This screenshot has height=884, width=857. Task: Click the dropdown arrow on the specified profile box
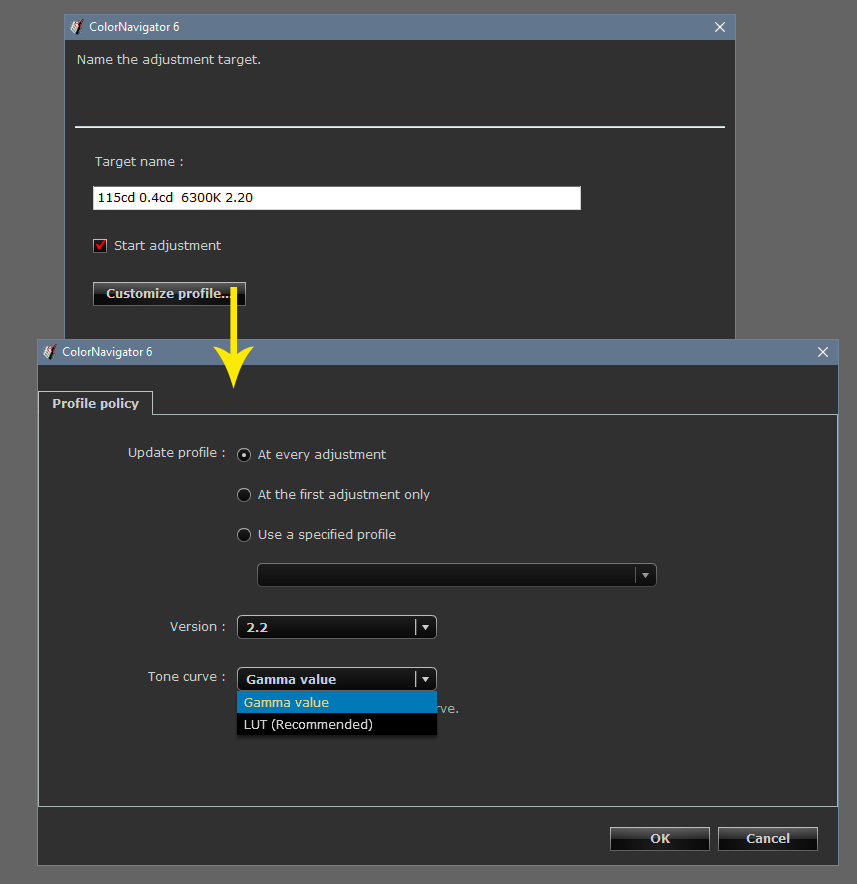(646, 575)
